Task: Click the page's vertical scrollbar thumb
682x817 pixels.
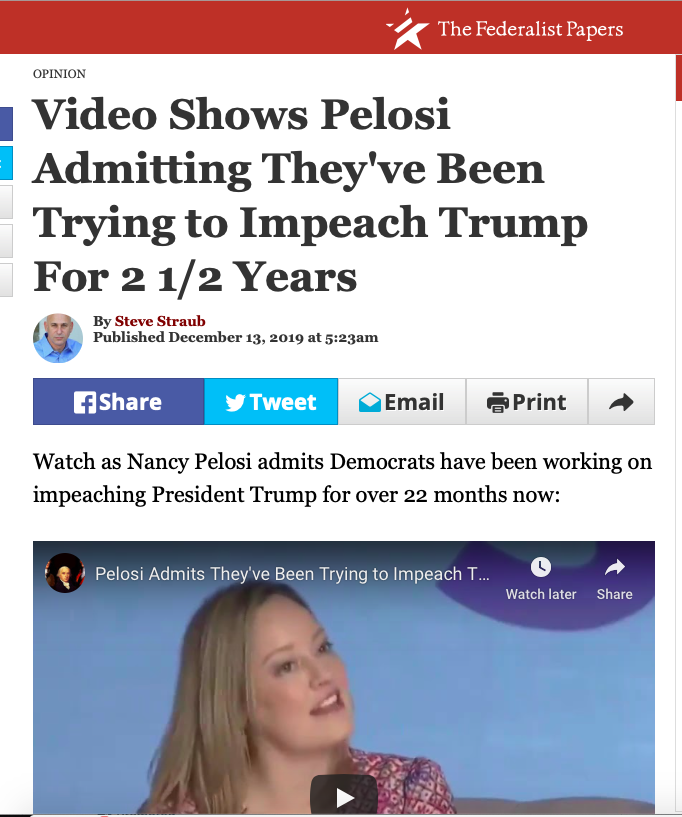Action: coord(679,78)
